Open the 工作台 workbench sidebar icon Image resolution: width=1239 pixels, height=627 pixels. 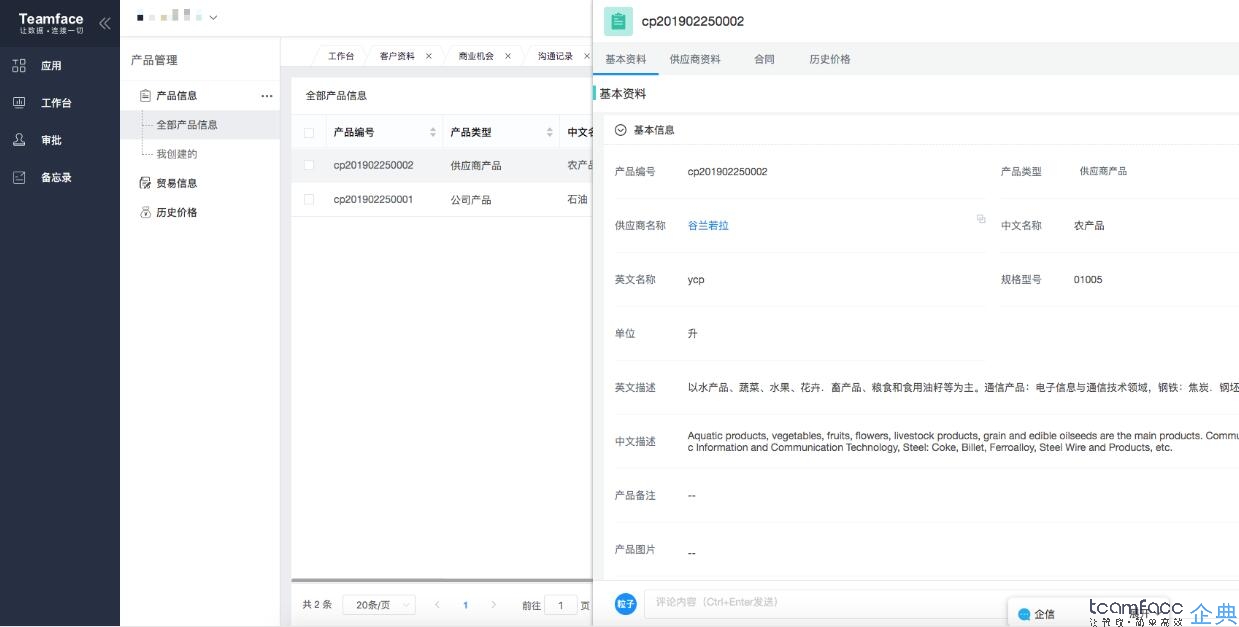click(x=19, y=103)
